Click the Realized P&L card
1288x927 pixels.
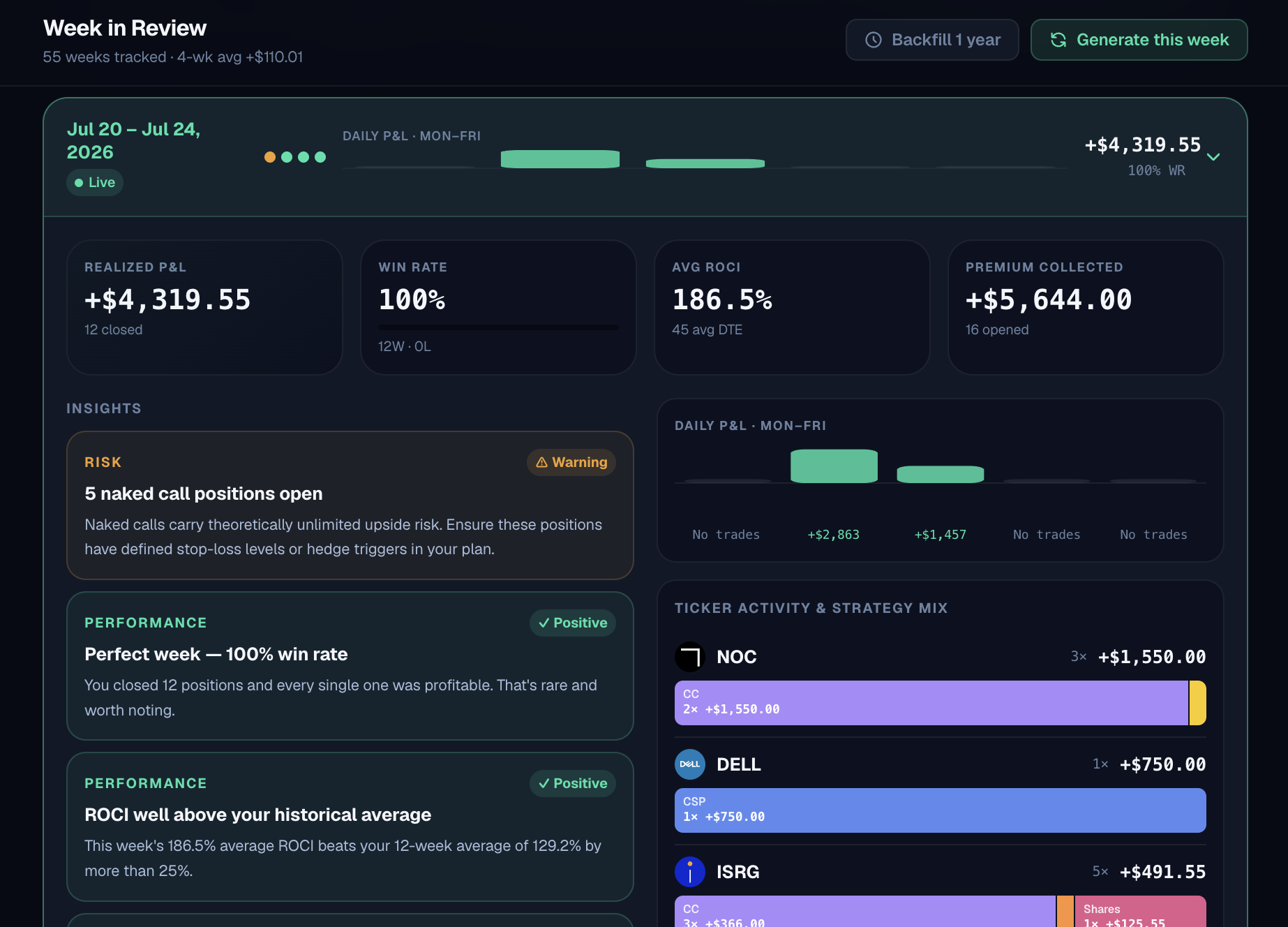[x=204, y=307]
